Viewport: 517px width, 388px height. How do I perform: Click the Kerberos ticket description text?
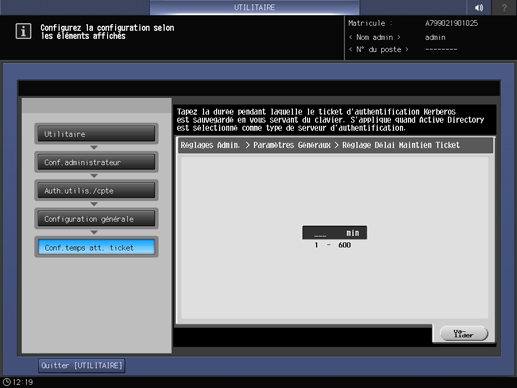pos(330,120)
